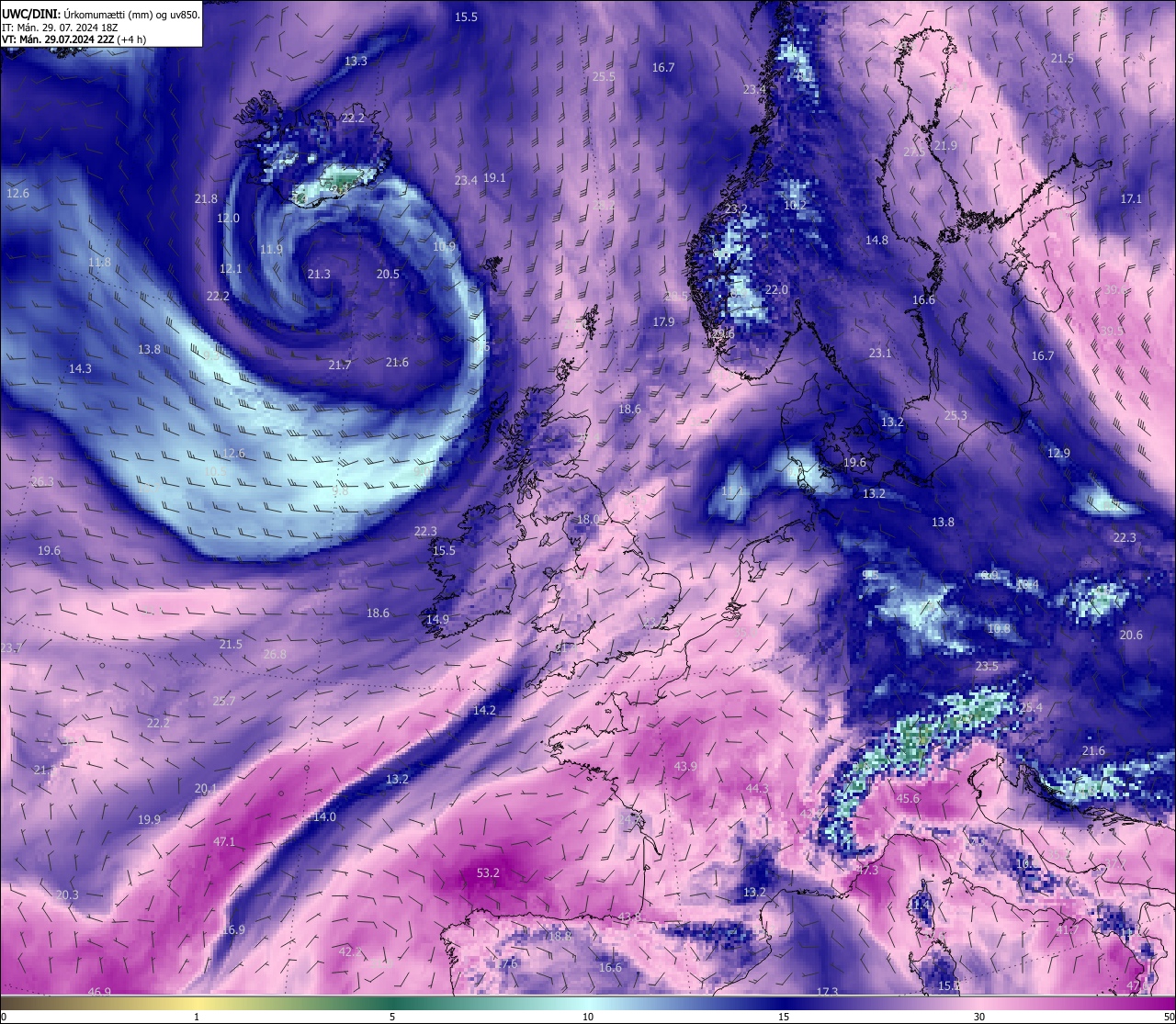Click the 14.2 value on the map
The width and height of the screenshot is (1176, 1024).
pyautogui.click(x=484, y=710)
